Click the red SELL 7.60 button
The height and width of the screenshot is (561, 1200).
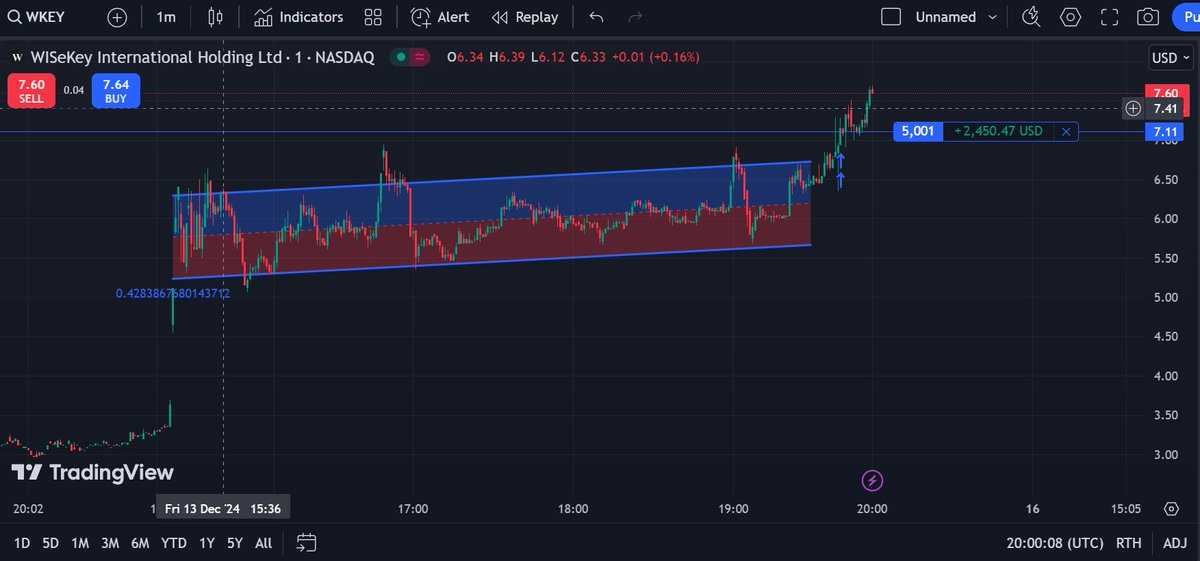(30, 91)
